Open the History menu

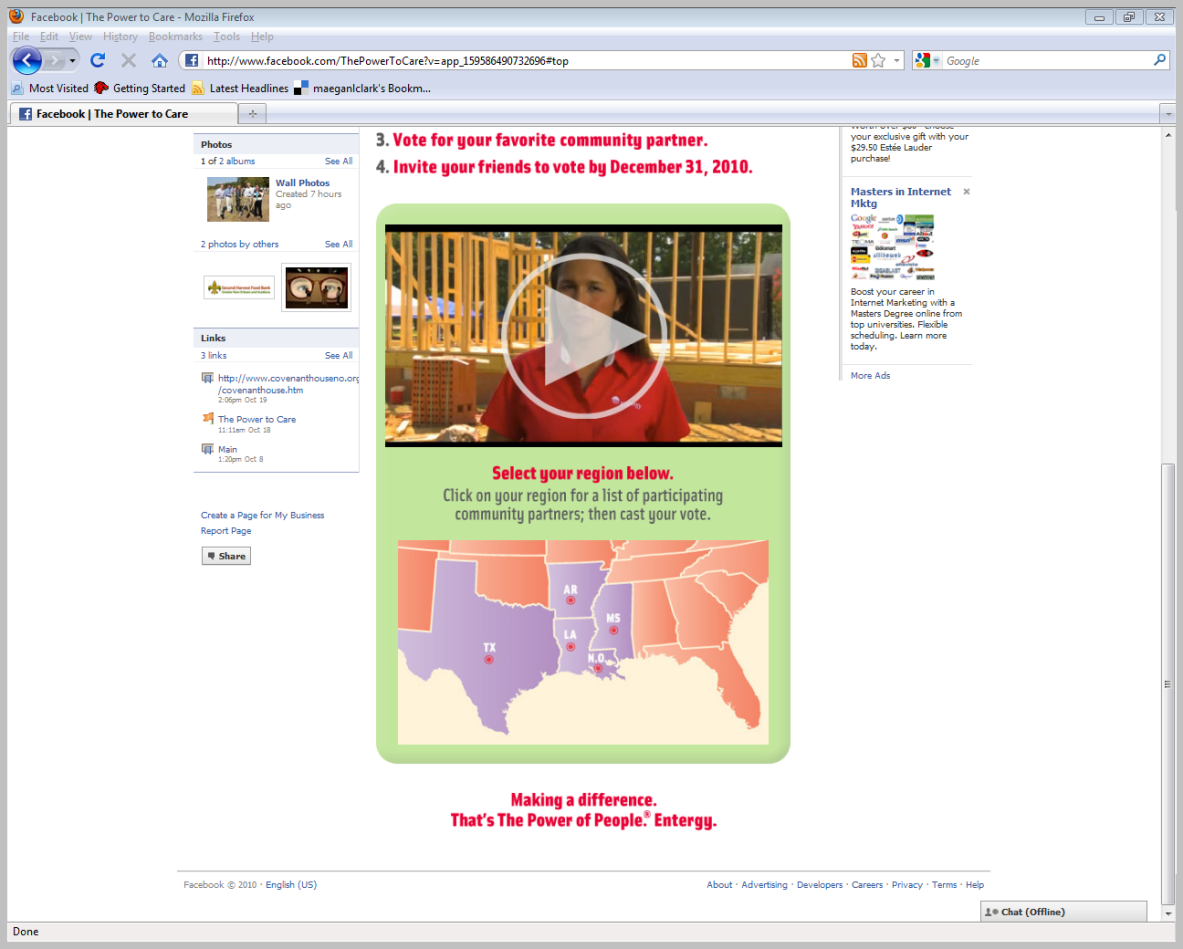(x=120, y=36)
